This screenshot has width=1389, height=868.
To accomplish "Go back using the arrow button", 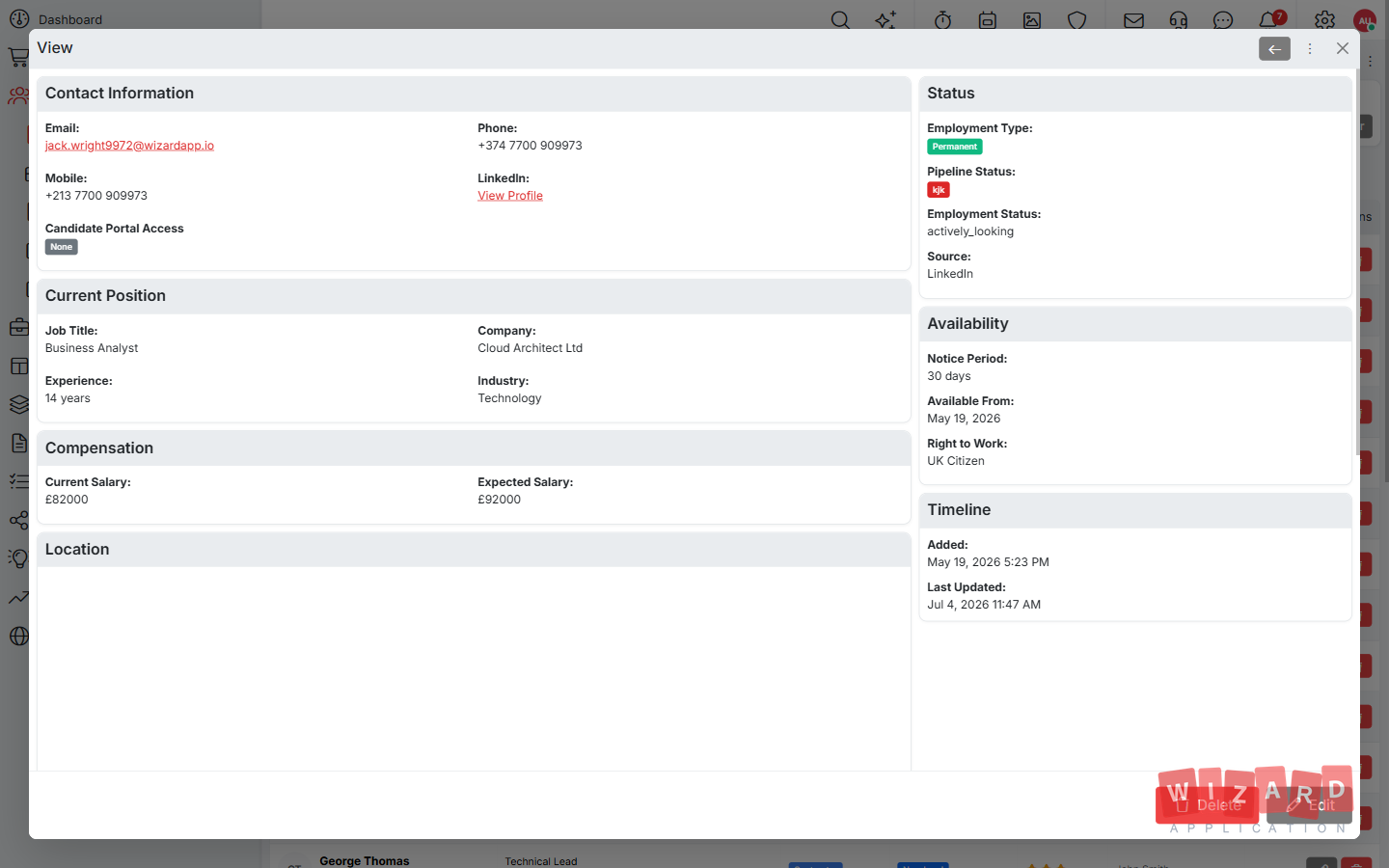I will pos(1274,48).
